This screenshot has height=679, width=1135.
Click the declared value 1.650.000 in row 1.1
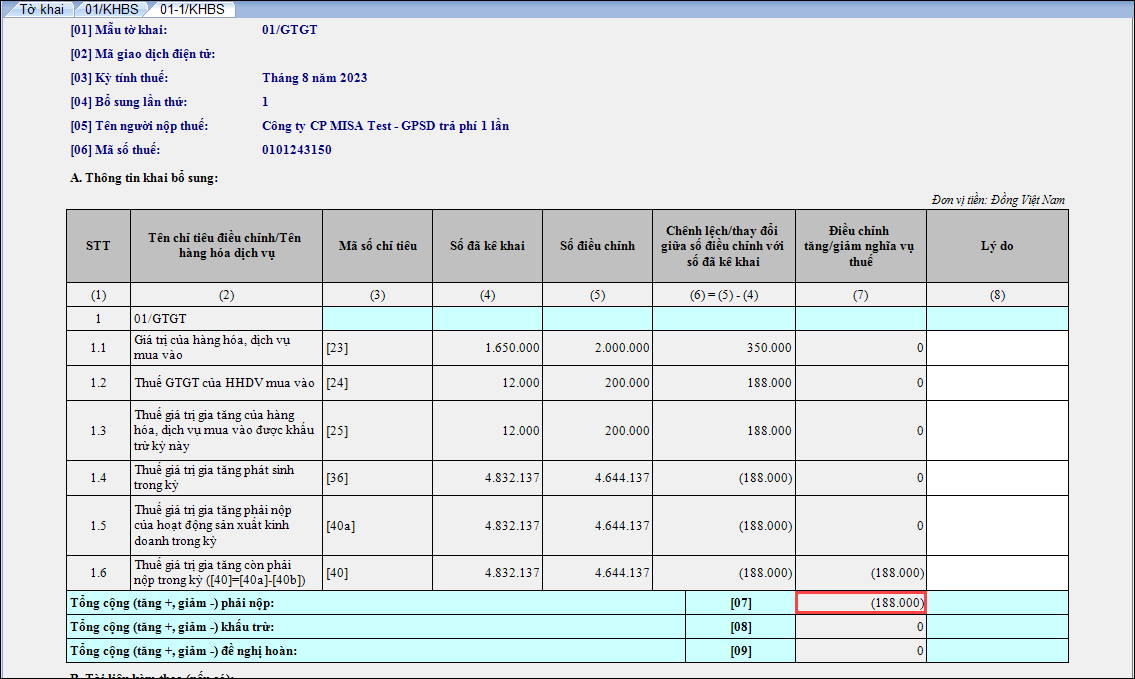487,348
